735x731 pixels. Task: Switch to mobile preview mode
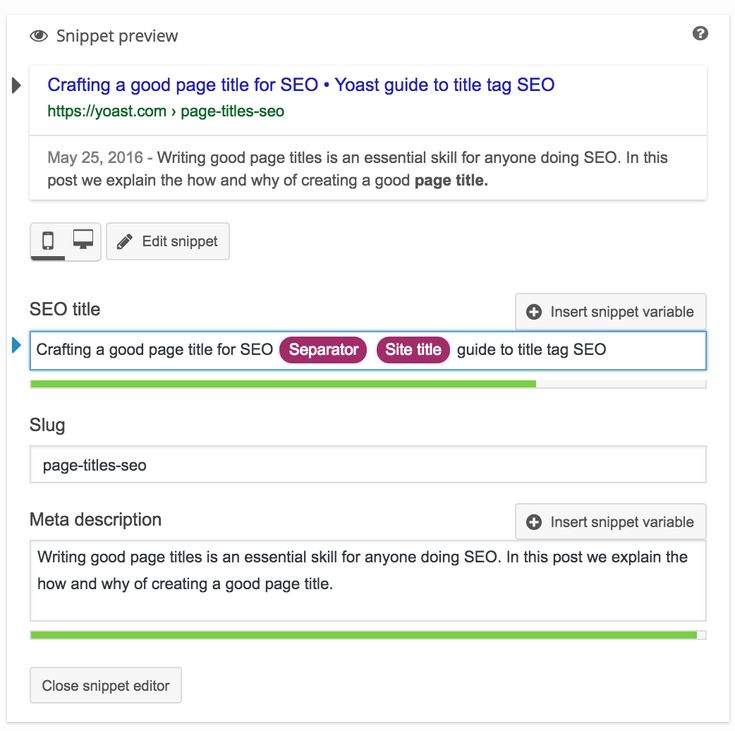click(x=48, y=241)
